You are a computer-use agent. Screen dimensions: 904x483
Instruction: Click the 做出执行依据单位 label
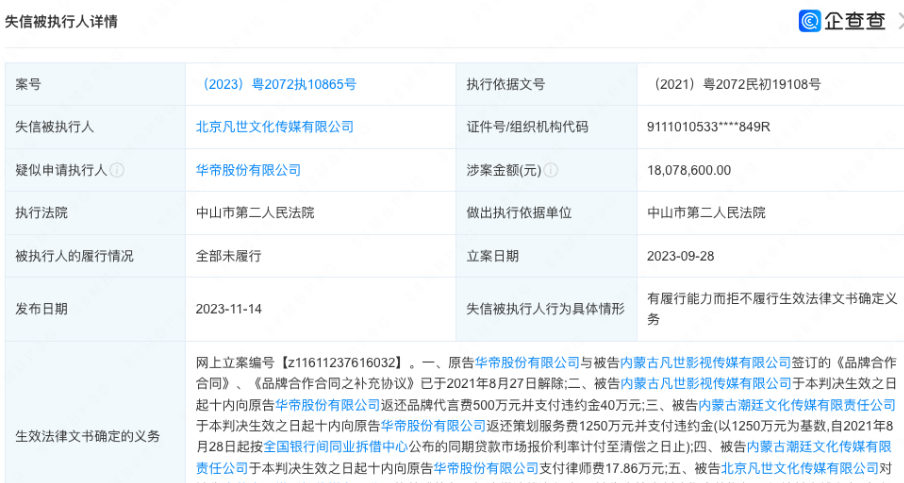[x=519, y=213]
